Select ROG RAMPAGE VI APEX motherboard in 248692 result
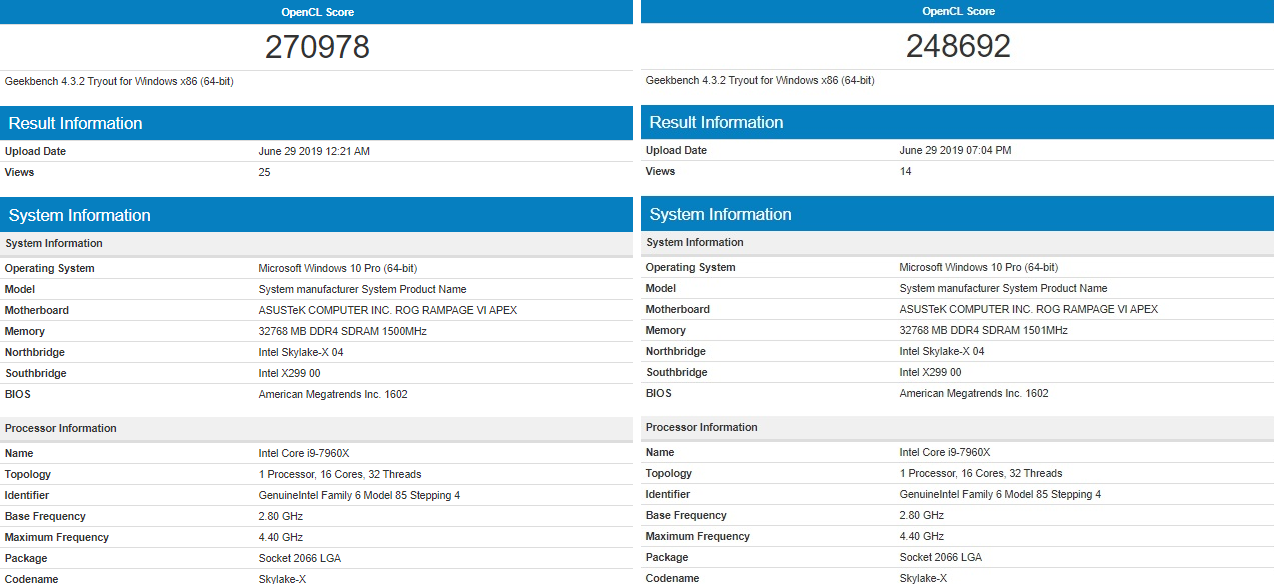 tap(1028, 309)
